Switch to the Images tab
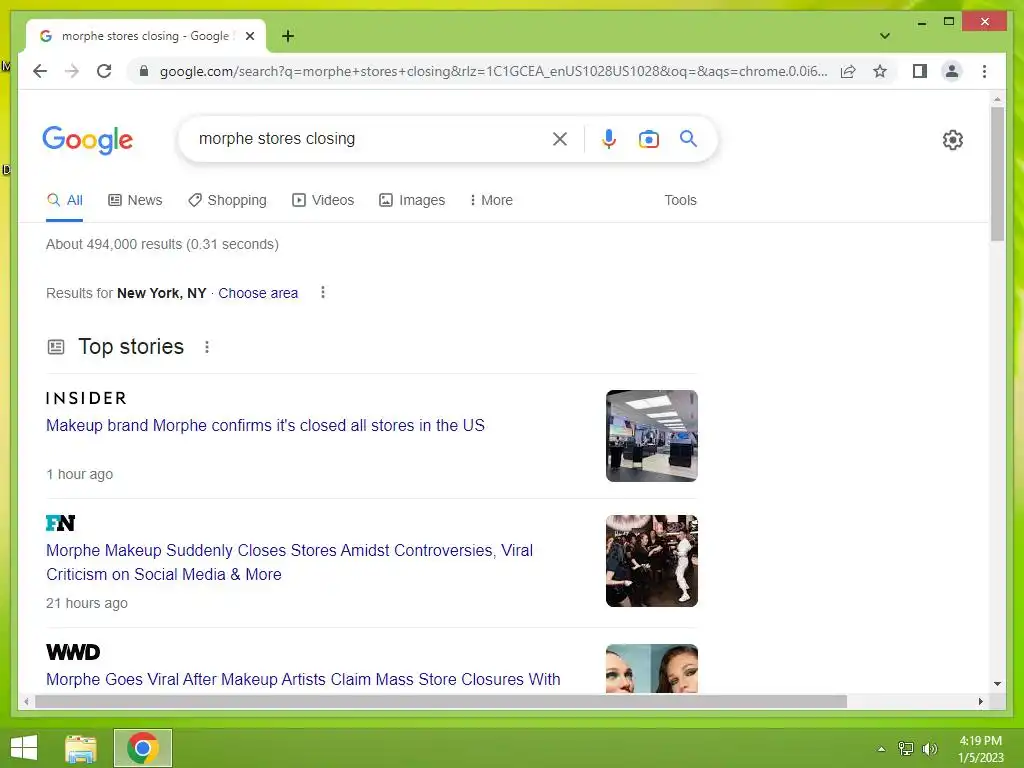Image resolution: width=1024 pixels, height=768 pixels. [x=412, y=200]
